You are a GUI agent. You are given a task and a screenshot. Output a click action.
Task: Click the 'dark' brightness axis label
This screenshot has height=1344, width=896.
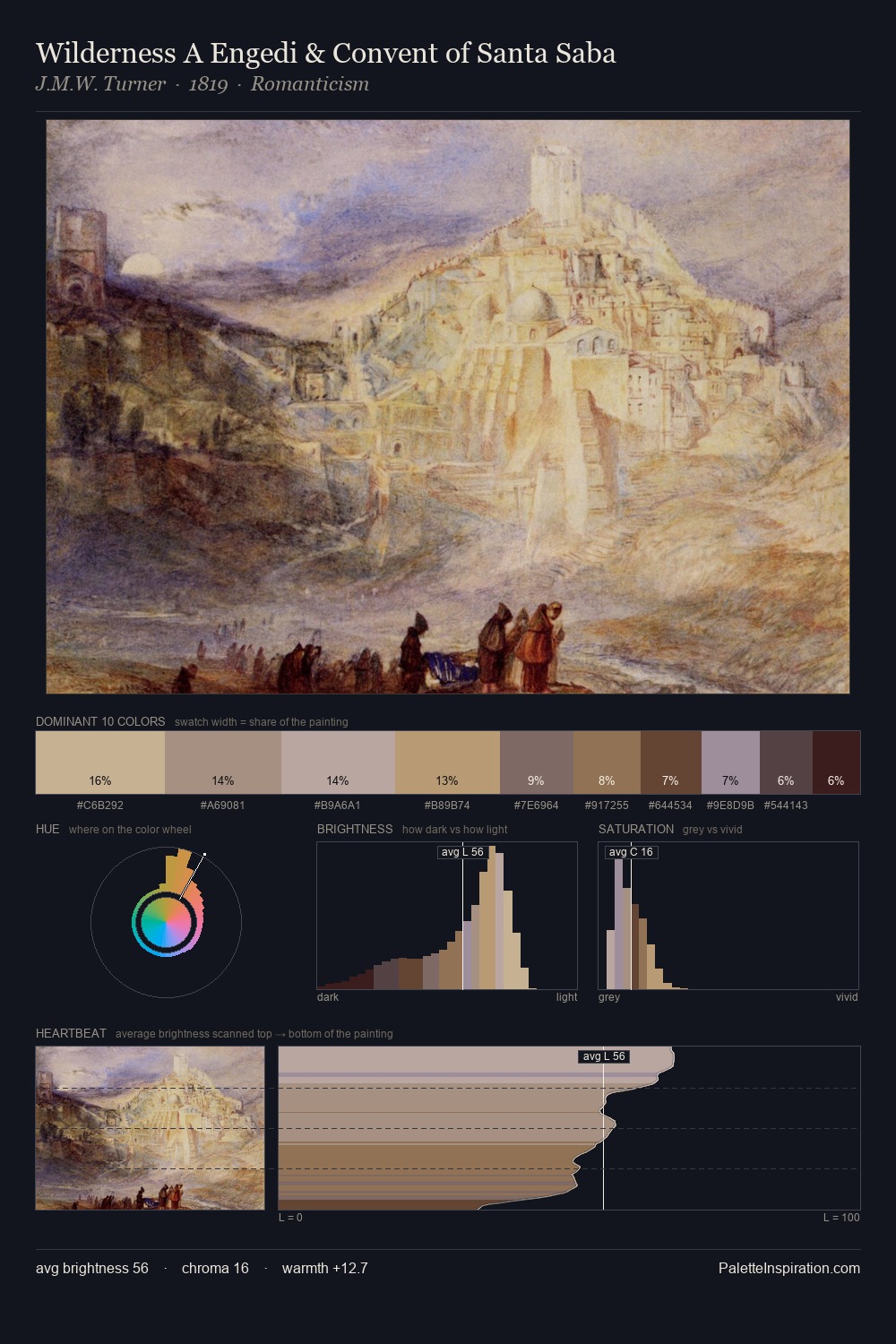pos(328,997)
